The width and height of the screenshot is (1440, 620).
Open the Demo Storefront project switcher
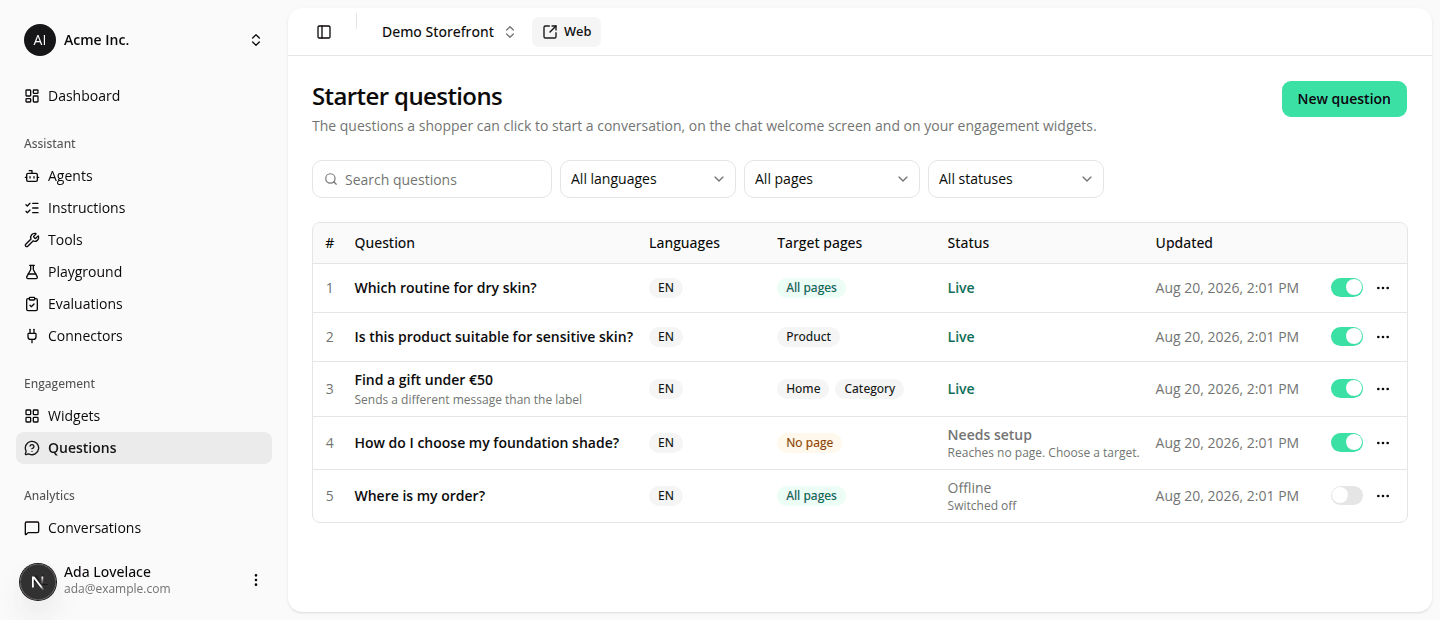[x=448, y=32]
